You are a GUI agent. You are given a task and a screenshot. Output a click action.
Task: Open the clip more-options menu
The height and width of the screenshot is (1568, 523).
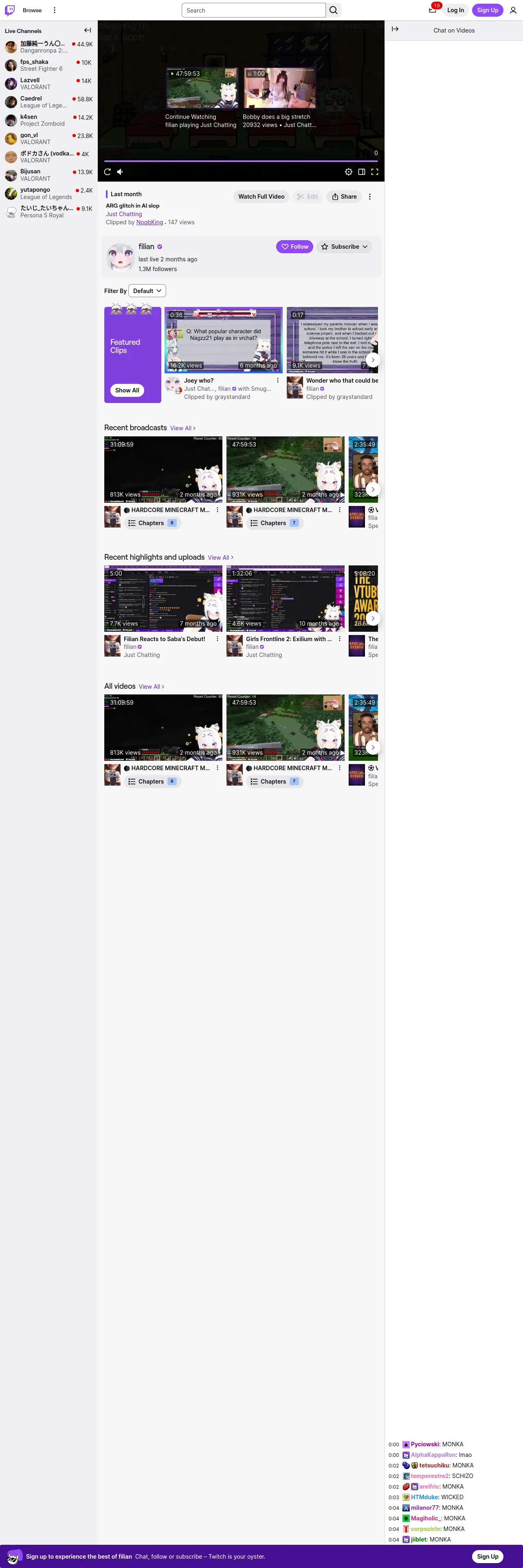(x=369, y=197)
